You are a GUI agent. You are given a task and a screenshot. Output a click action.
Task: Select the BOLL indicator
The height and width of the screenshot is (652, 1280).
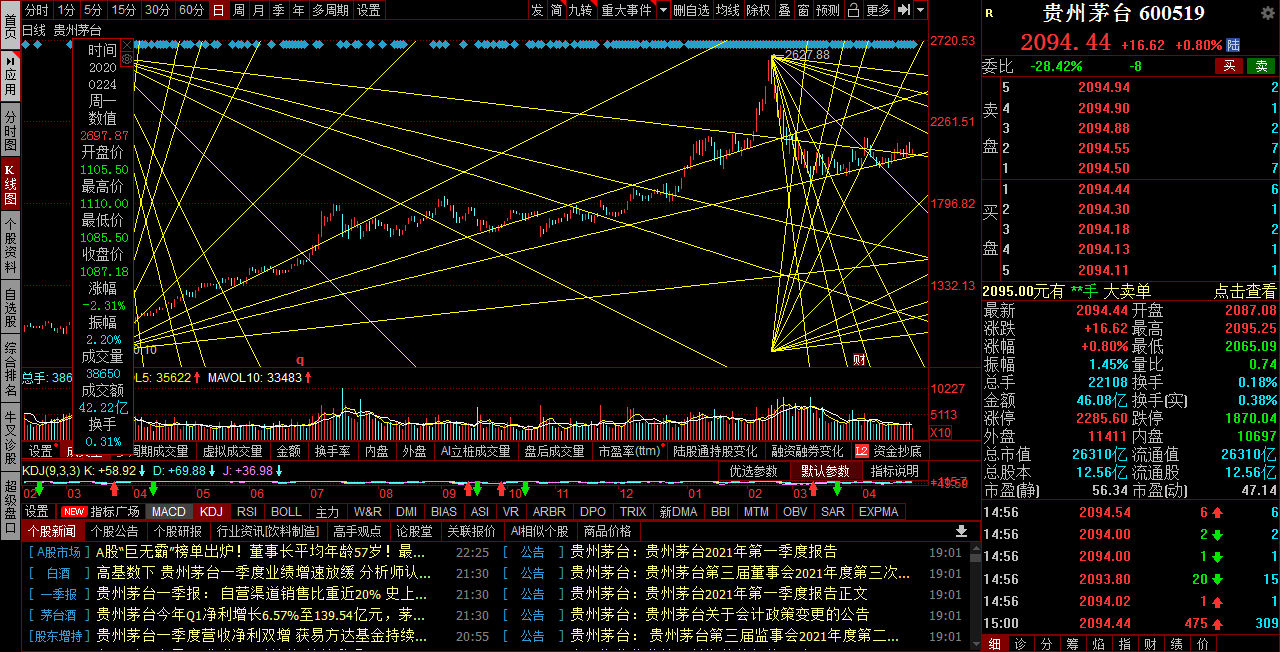click(286, 511)
